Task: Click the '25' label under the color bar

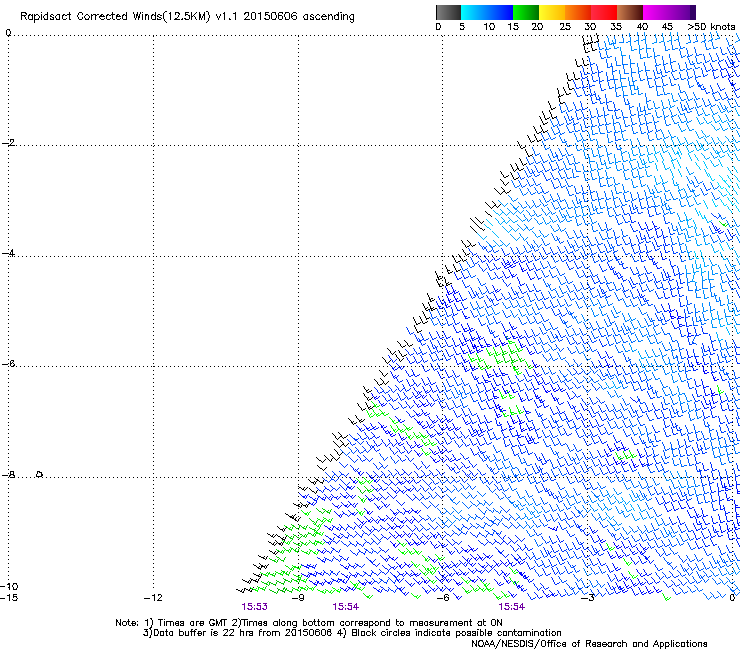Action: (x=565, y=27)
